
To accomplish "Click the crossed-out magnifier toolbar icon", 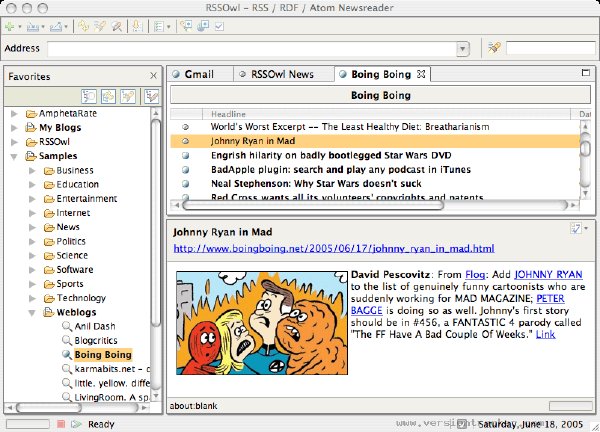I will [116, 26].
